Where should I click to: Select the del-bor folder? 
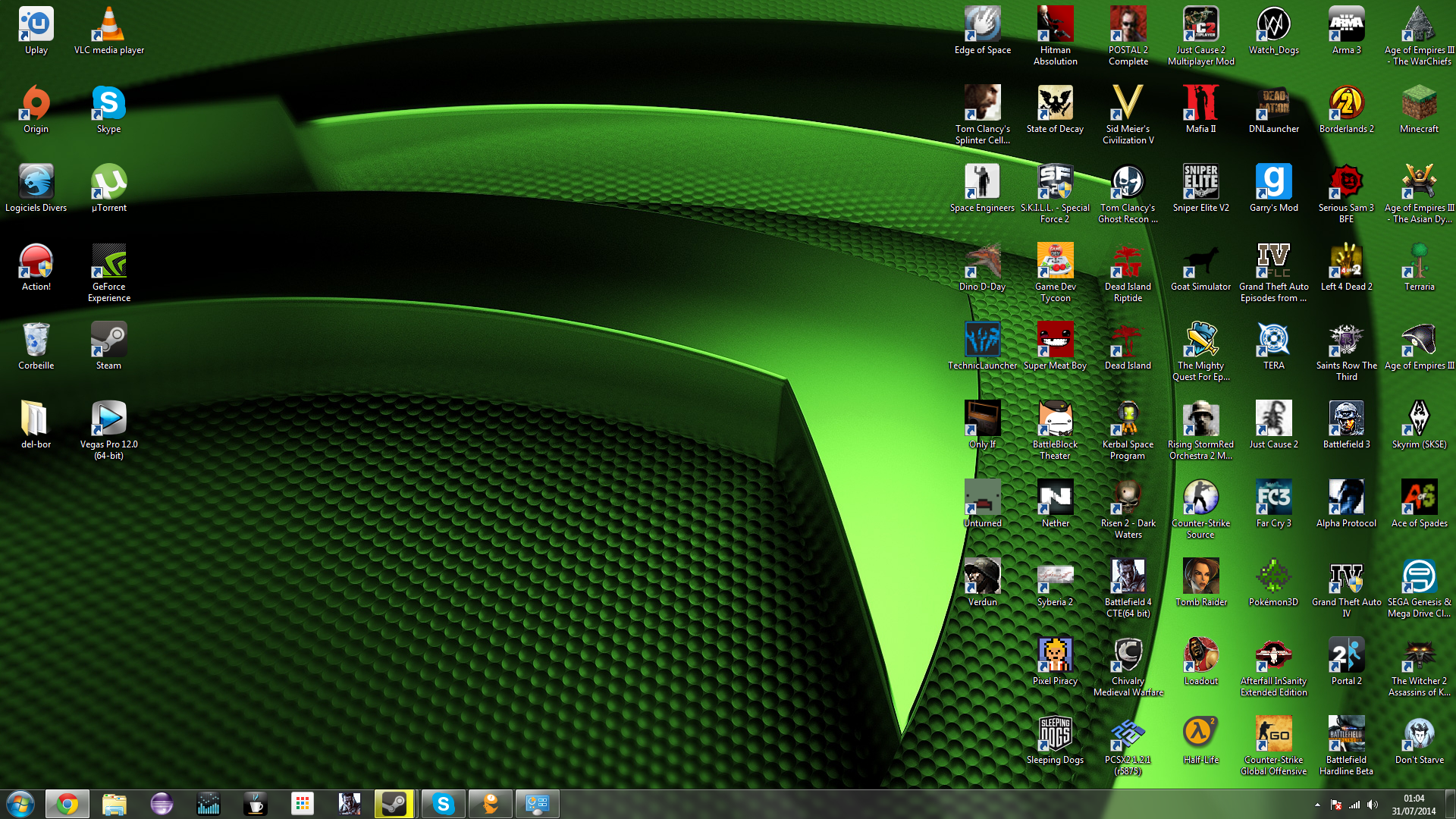click(36, 425)
